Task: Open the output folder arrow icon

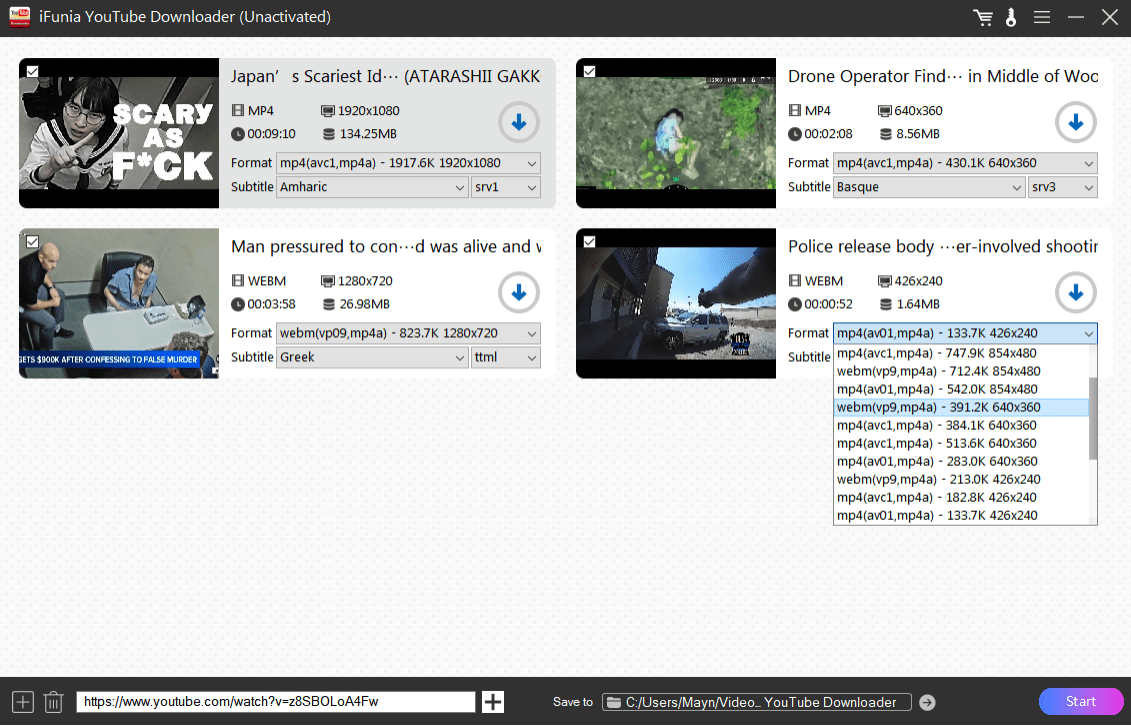Action: [927, 702]
